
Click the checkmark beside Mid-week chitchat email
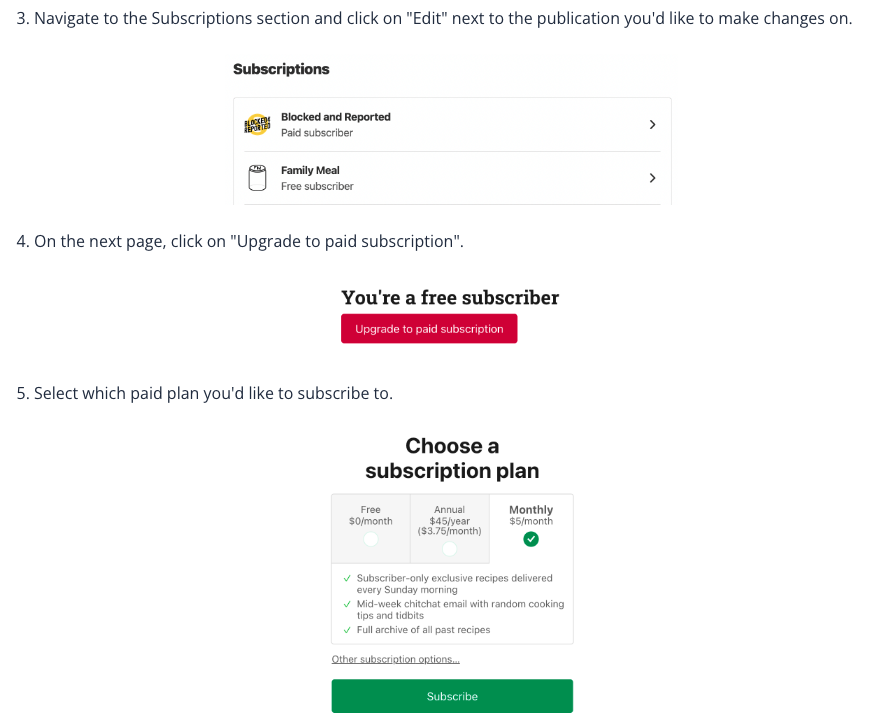tap(347, 604)
